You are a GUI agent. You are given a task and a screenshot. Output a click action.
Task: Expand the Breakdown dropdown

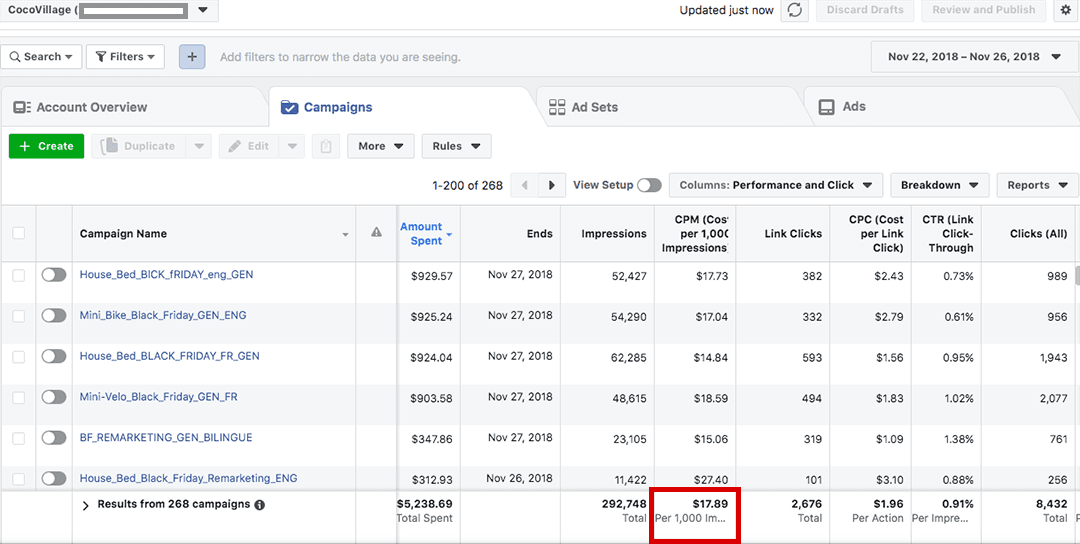point(939,185)
